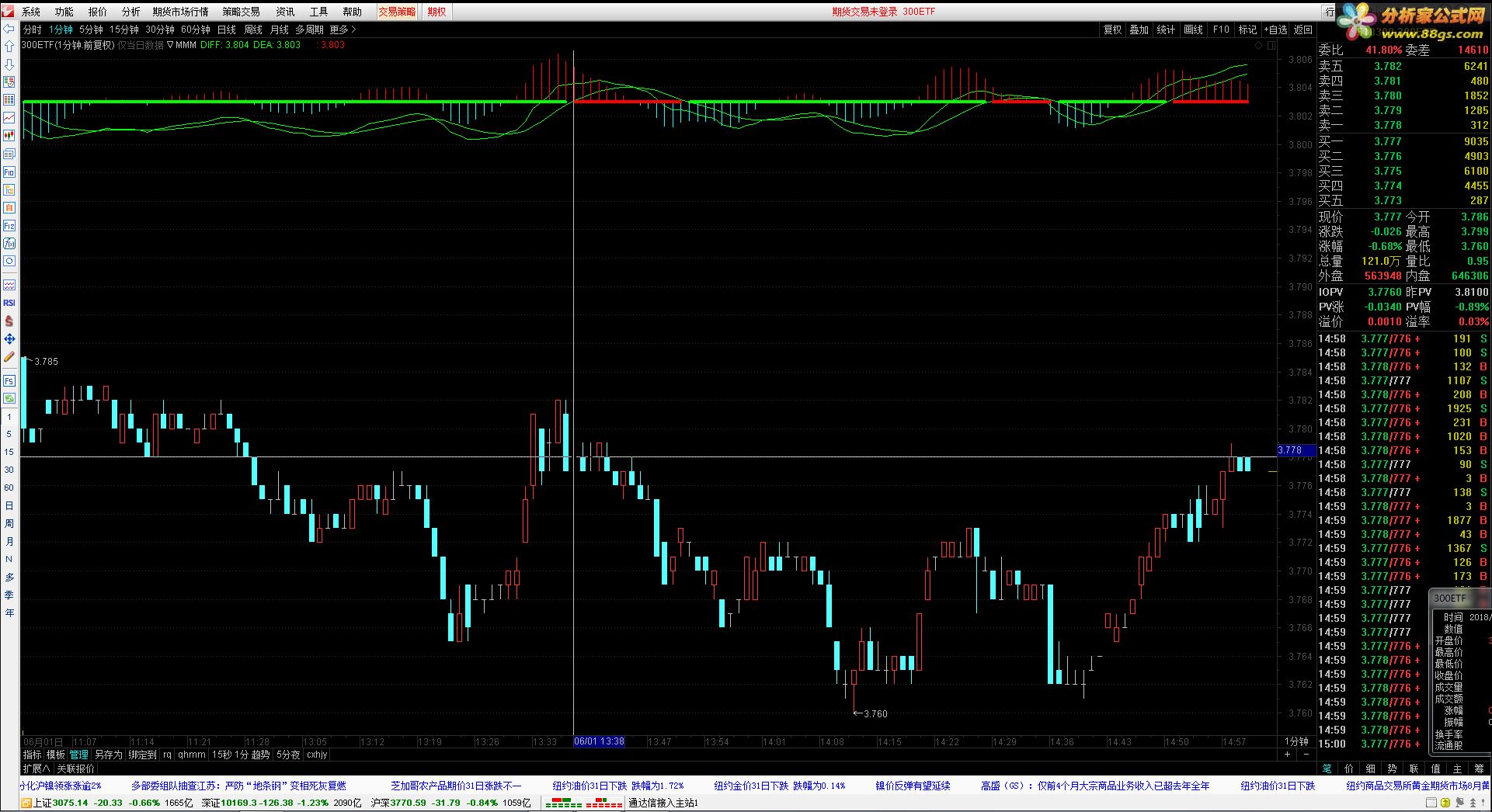
Task: Open the 标记 marker menu
Action: tap(1248, 29)
